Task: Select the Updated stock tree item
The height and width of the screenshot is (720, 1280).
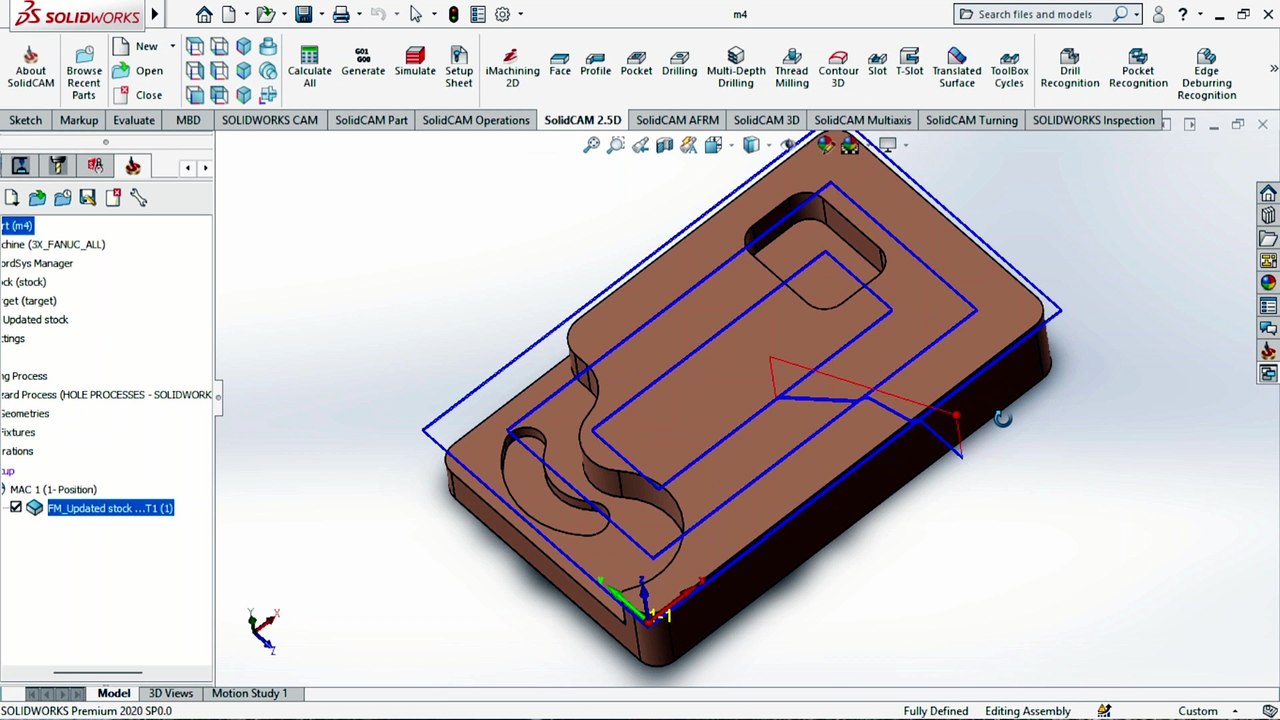Action: [x=35, y=320]
